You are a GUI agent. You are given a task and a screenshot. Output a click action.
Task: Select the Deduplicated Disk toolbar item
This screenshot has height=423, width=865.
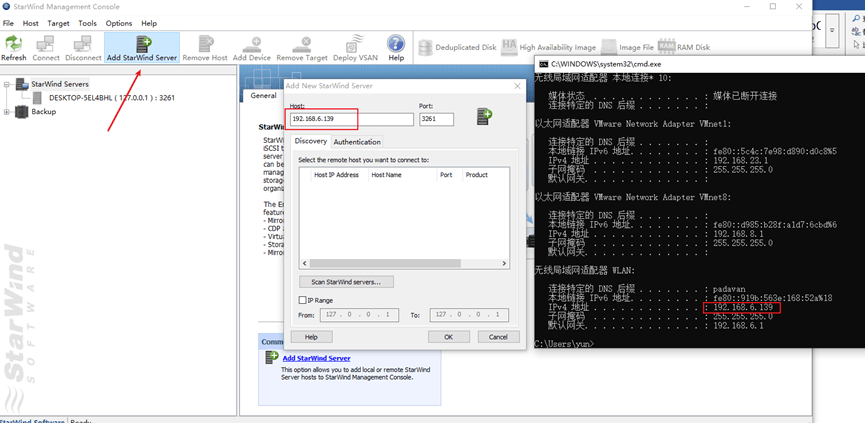[457, 47]
